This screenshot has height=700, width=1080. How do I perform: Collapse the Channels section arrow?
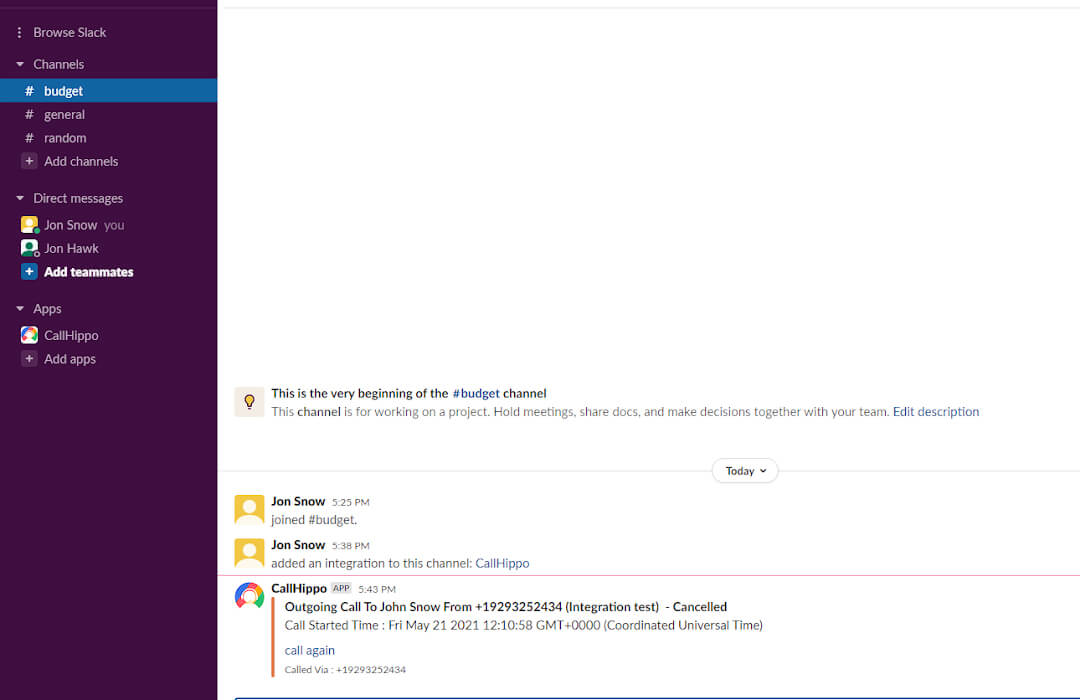[20, 64]
